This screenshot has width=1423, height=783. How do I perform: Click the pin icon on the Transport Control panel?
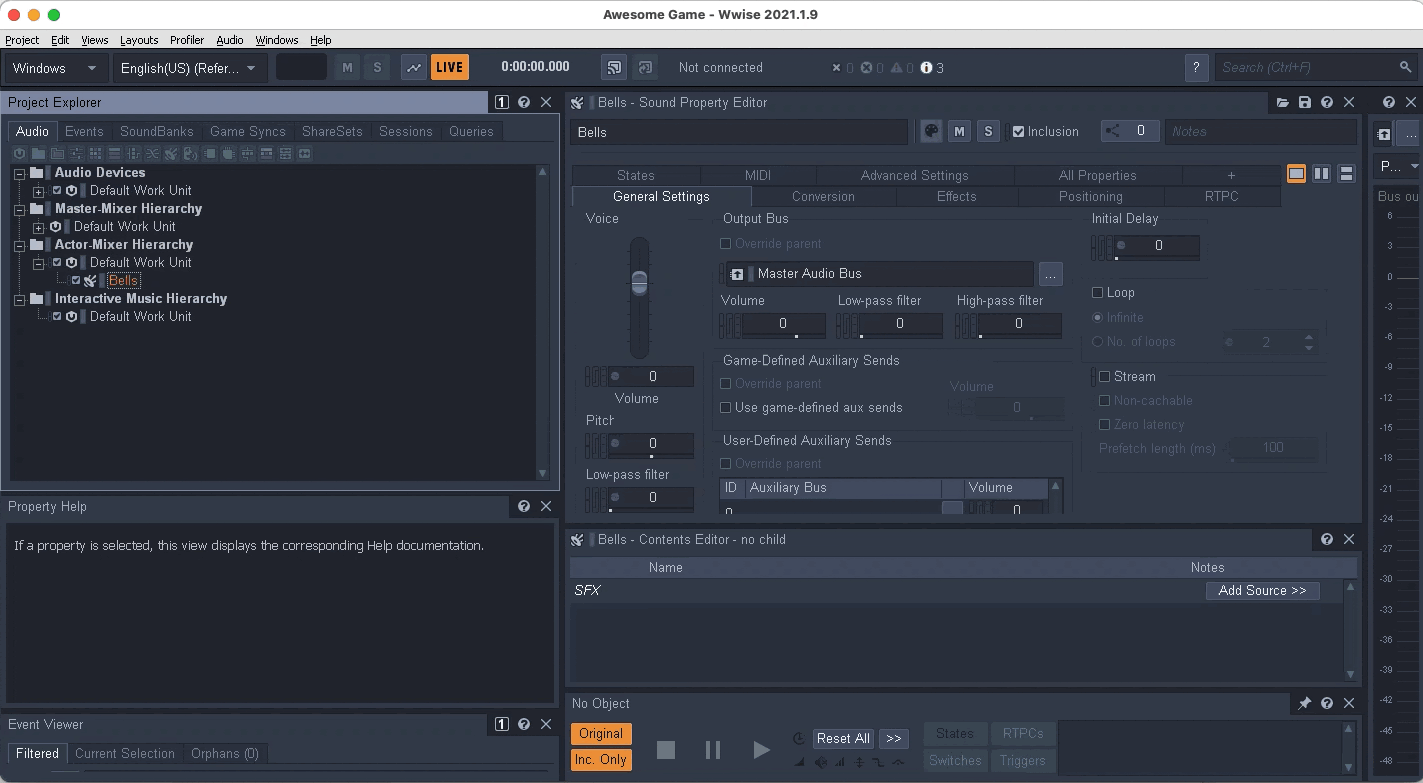[x=1304, y=703]
